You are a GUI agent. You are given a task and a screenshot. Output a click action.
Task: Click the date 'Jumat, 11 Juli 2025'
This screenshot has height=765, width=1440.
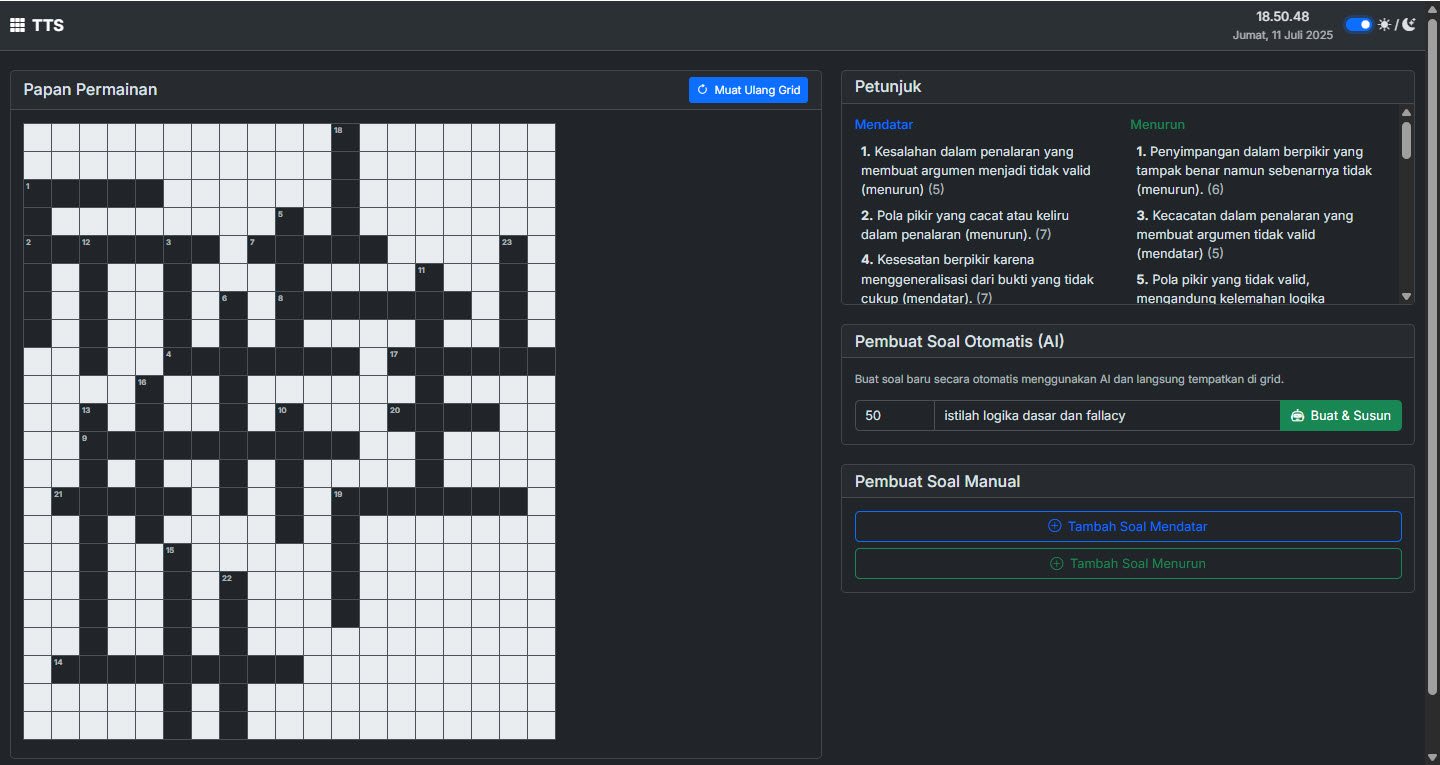[x=1283, y=35]
